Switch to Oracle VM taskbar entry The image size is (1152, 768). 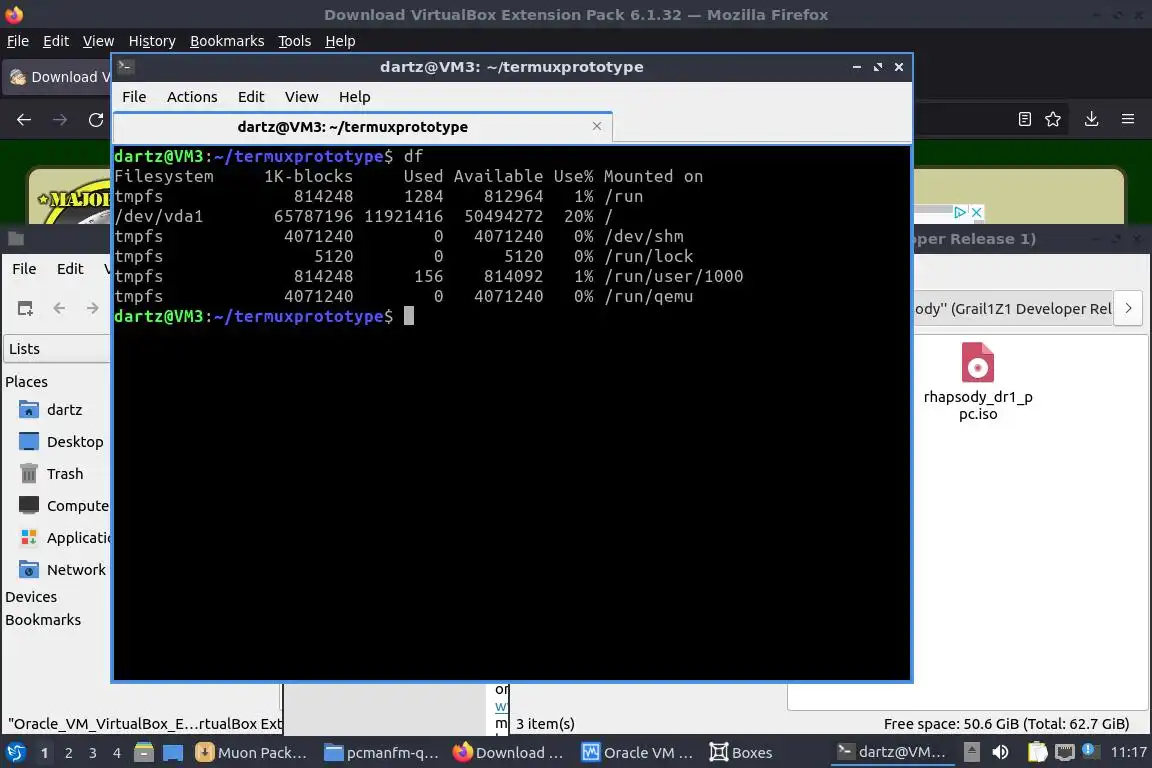(638, 753)
